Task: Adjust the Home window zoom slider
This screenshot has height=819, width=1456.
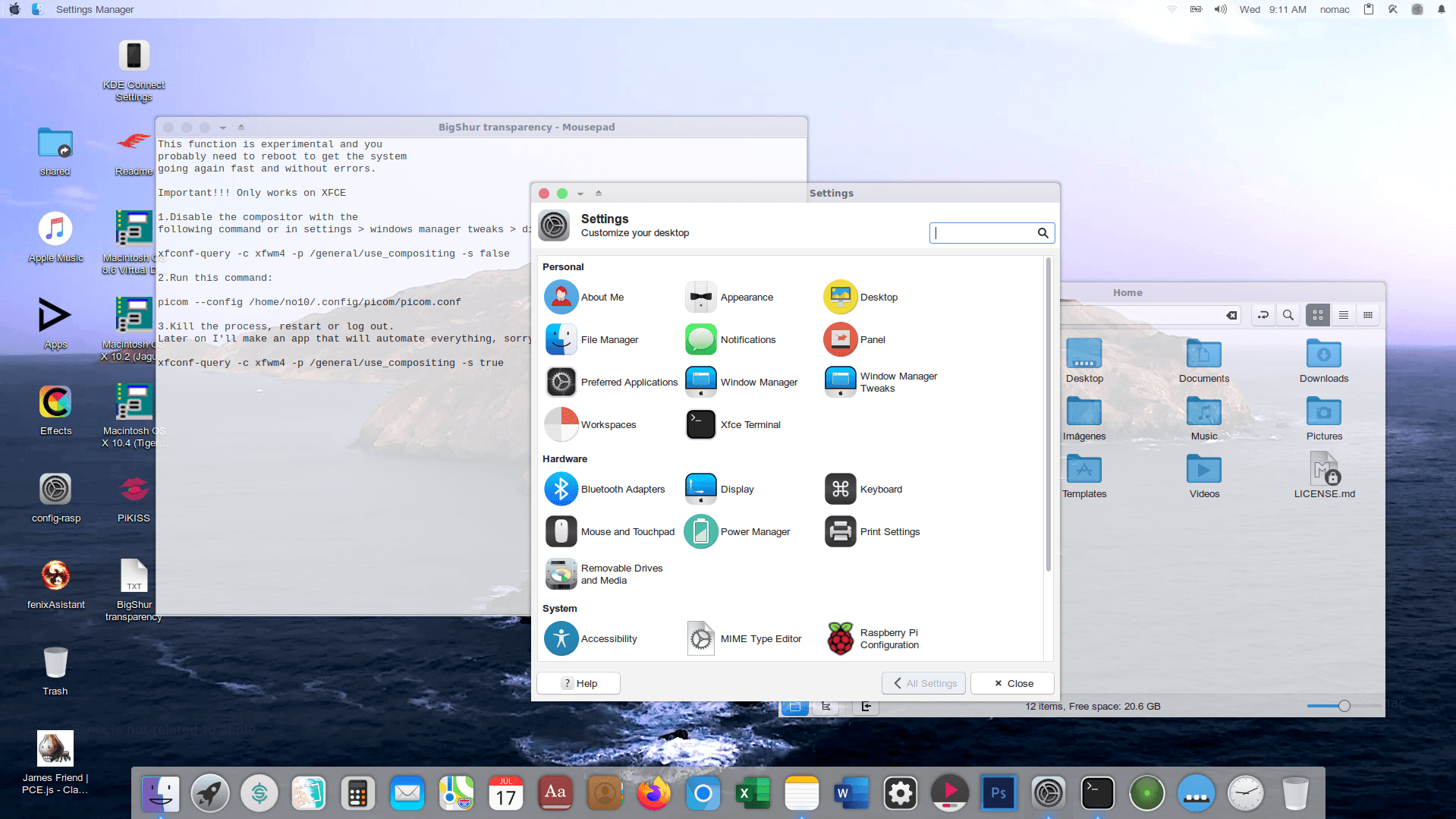Action: (1344, 706)
